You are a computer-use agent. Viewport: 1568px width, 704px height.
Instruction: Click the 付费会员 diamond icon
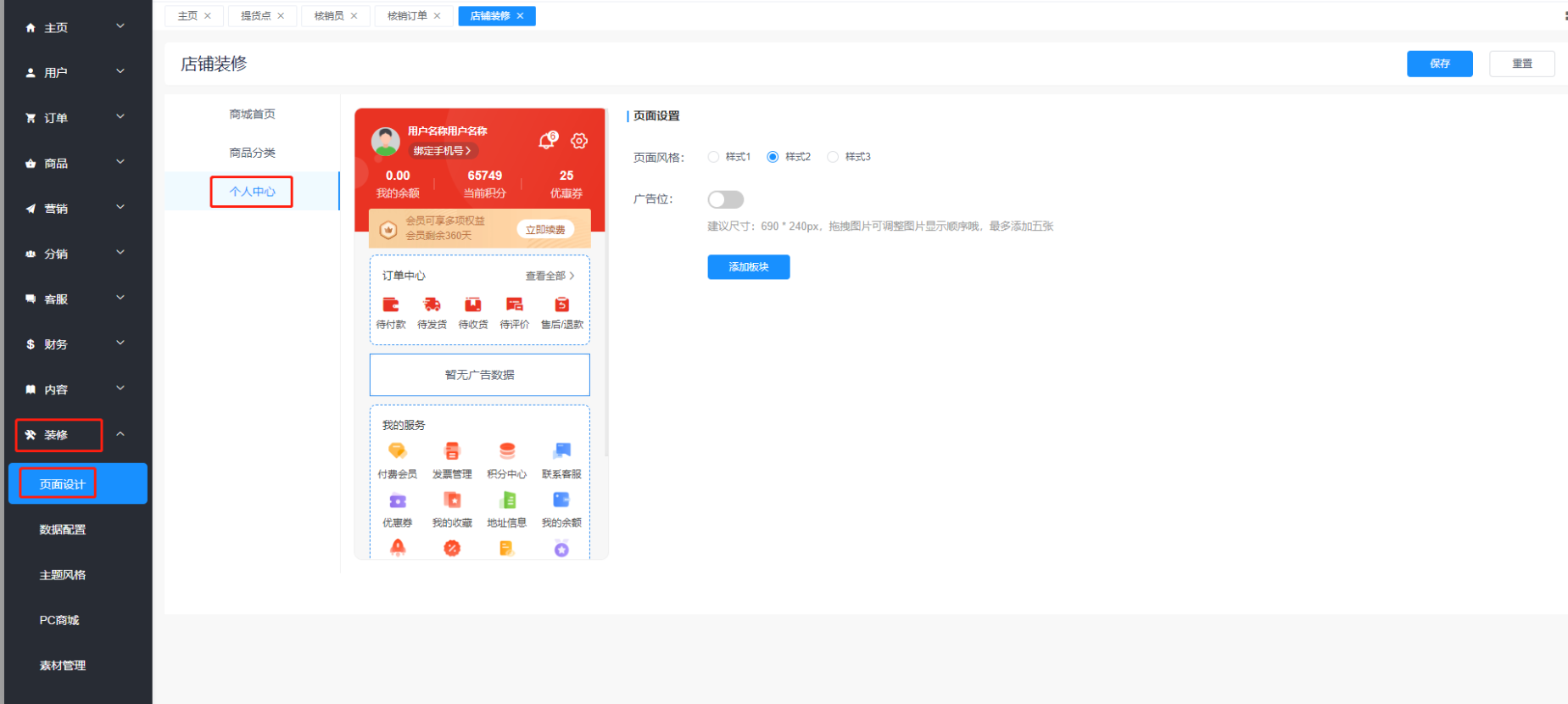point(397,450)
